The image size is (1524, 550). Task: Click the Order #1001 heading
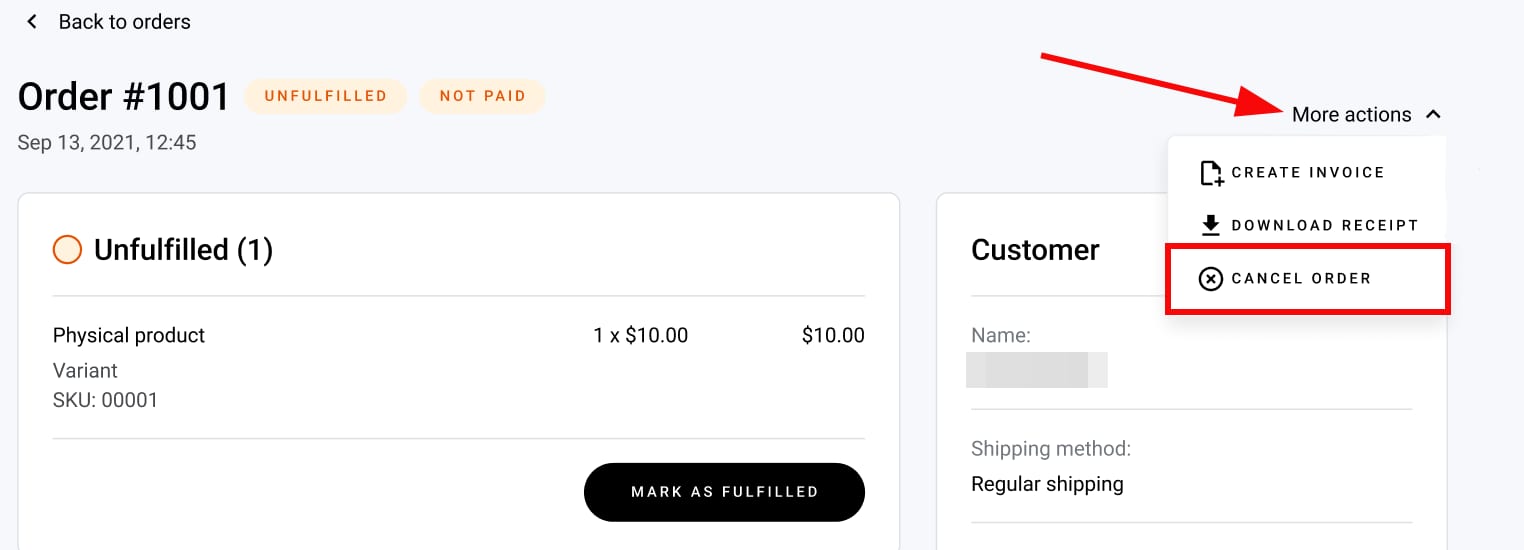[124, 96]
